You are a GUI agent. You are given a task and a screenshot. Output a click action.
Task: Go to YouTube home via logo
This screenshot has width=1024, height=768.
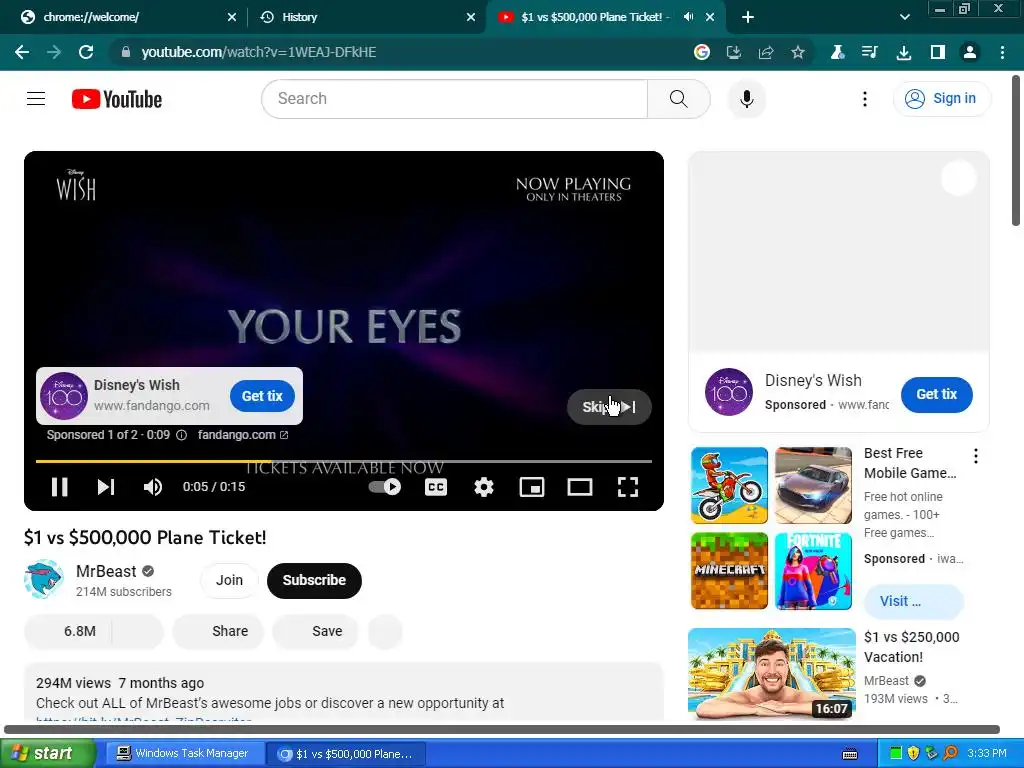tap(117, 99)
